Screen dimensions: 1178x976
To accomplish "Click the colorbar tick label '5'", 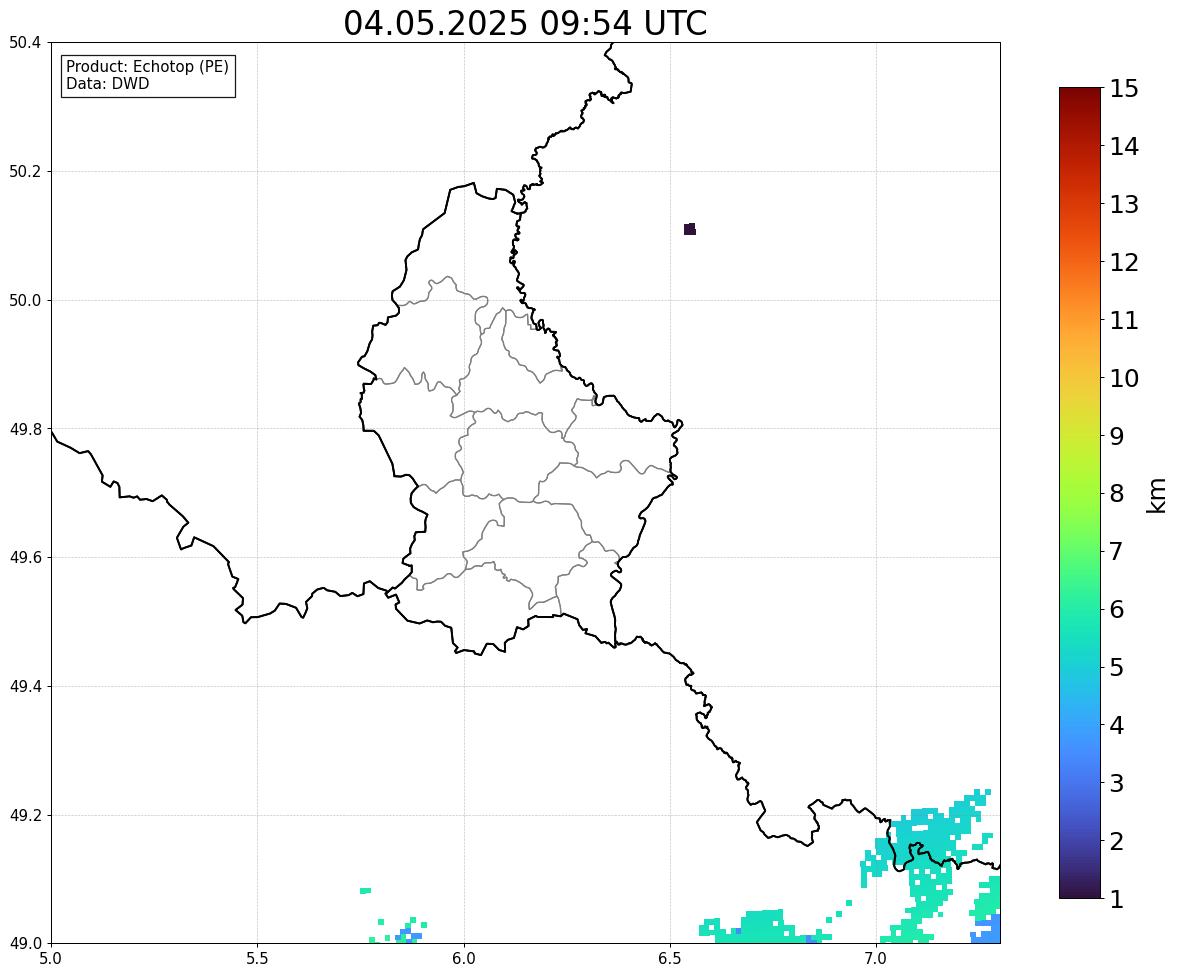I will click(1116, 667).
